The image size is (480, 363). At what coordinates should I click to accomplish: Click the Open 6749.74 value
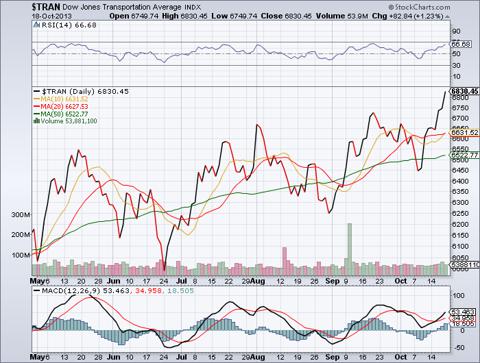[x=134, y=16]
